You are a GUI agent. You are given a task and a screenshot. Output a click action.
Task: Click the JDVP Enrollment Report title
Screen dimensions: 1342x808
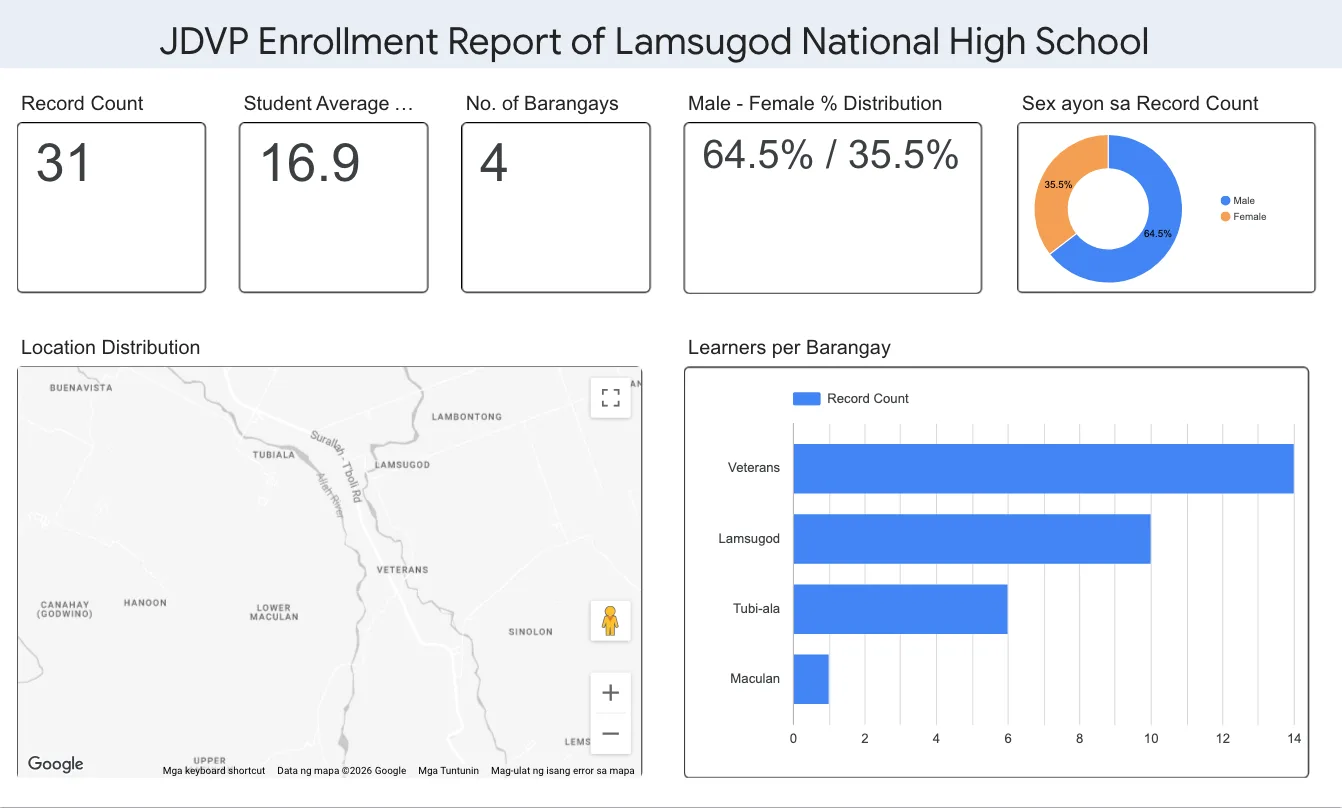(654, 42)
